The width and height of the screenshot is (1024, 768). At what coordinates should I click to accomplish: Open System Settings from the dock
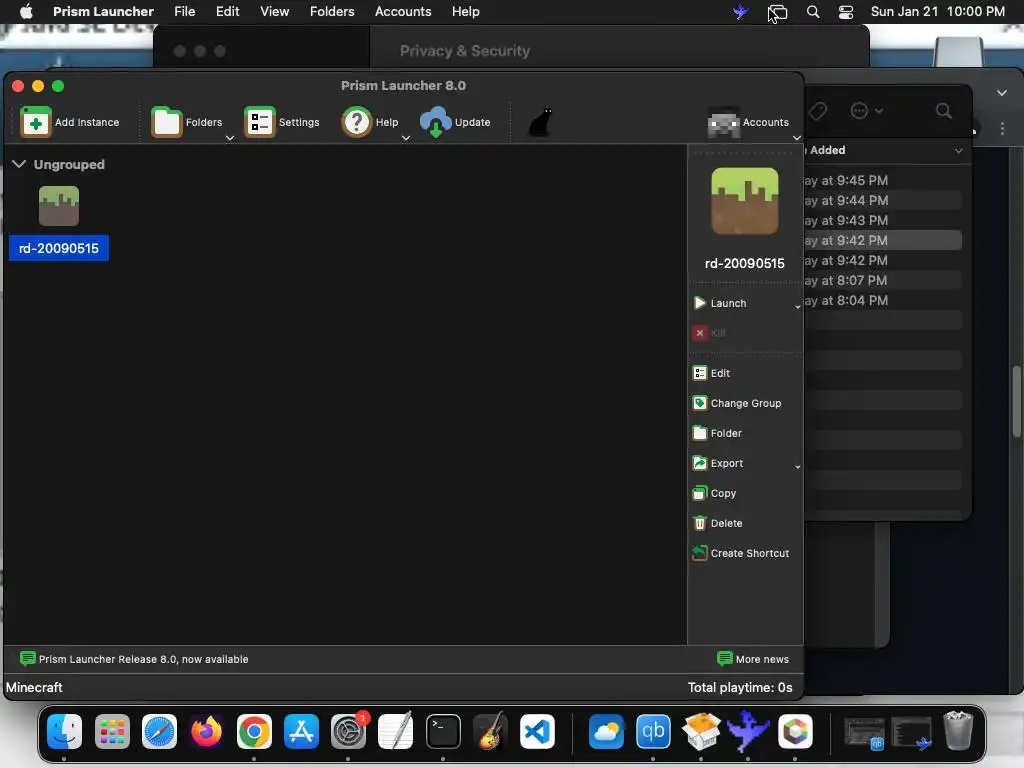pos(349,731)
